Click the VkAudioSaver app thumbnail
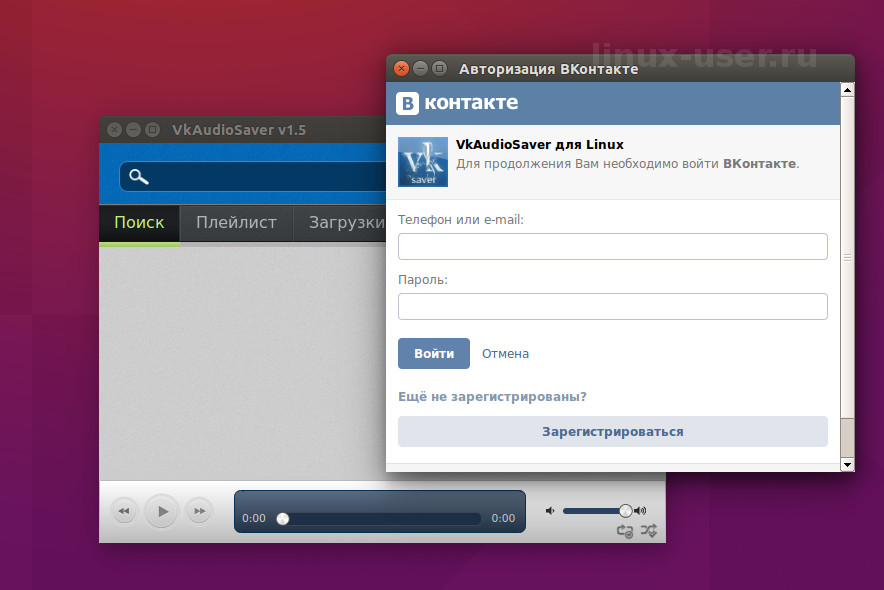The height and width of the screenshot is (590, 884). pos(423,162)
